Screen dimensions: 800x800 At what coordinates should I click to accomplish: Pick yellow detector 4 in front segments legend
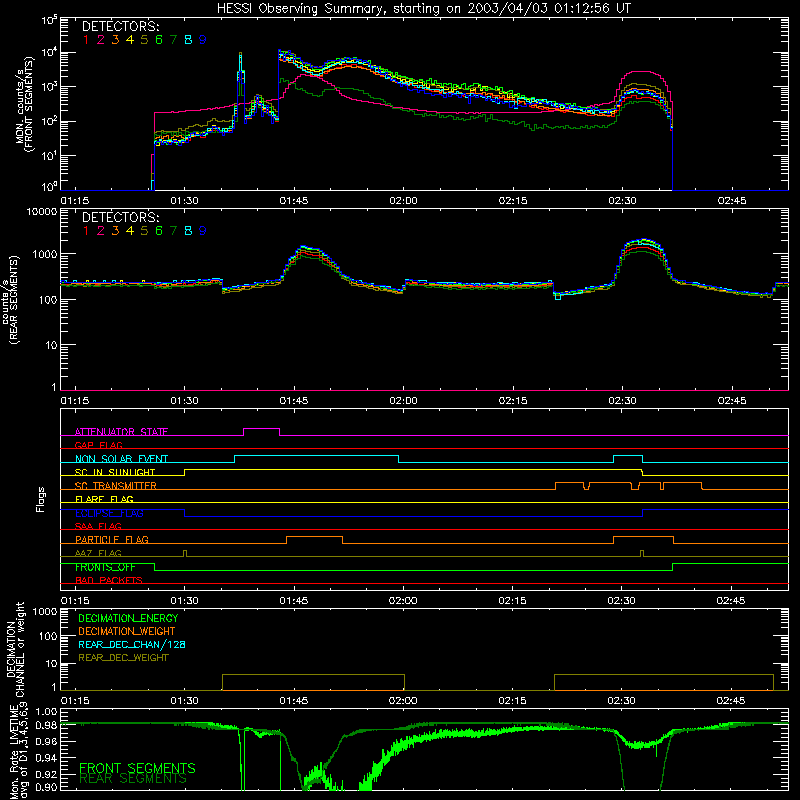[130, 40]
